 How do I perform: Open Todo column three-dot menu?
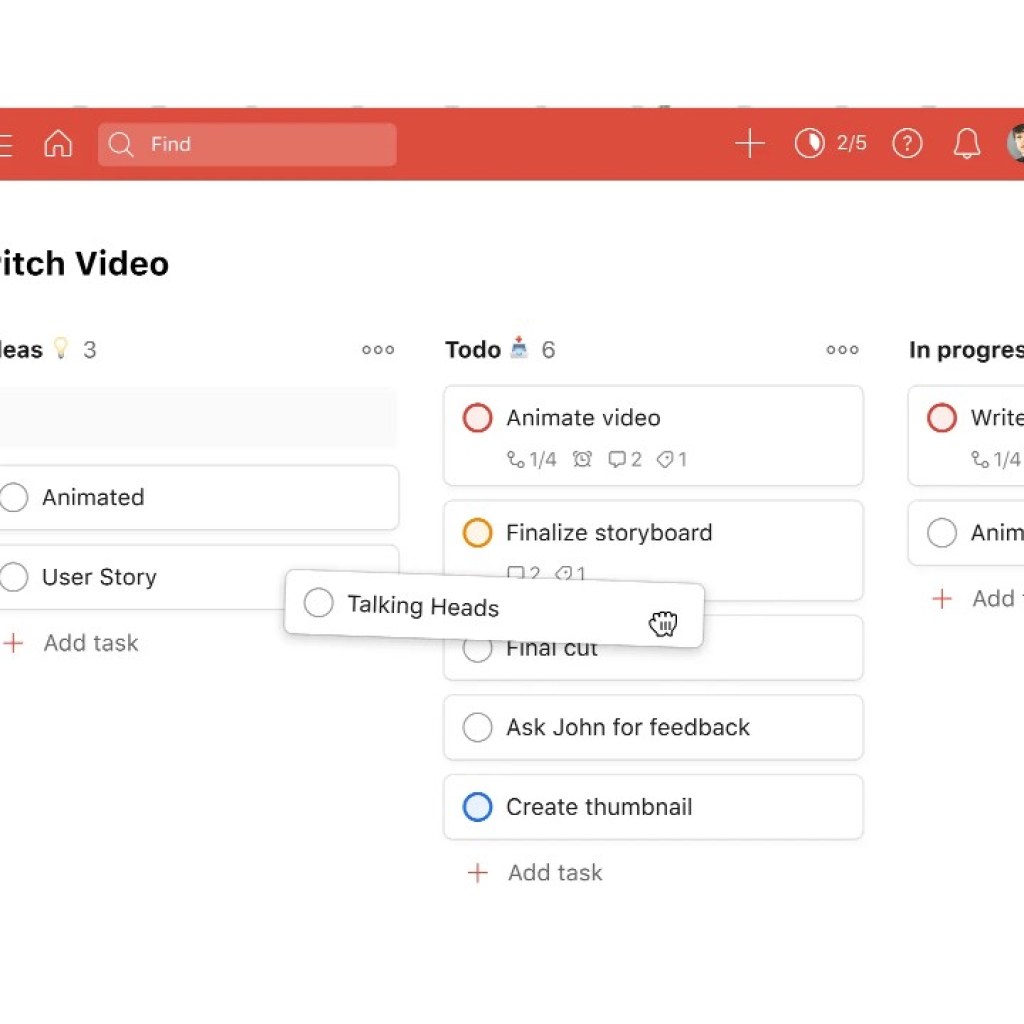[842, 350]
